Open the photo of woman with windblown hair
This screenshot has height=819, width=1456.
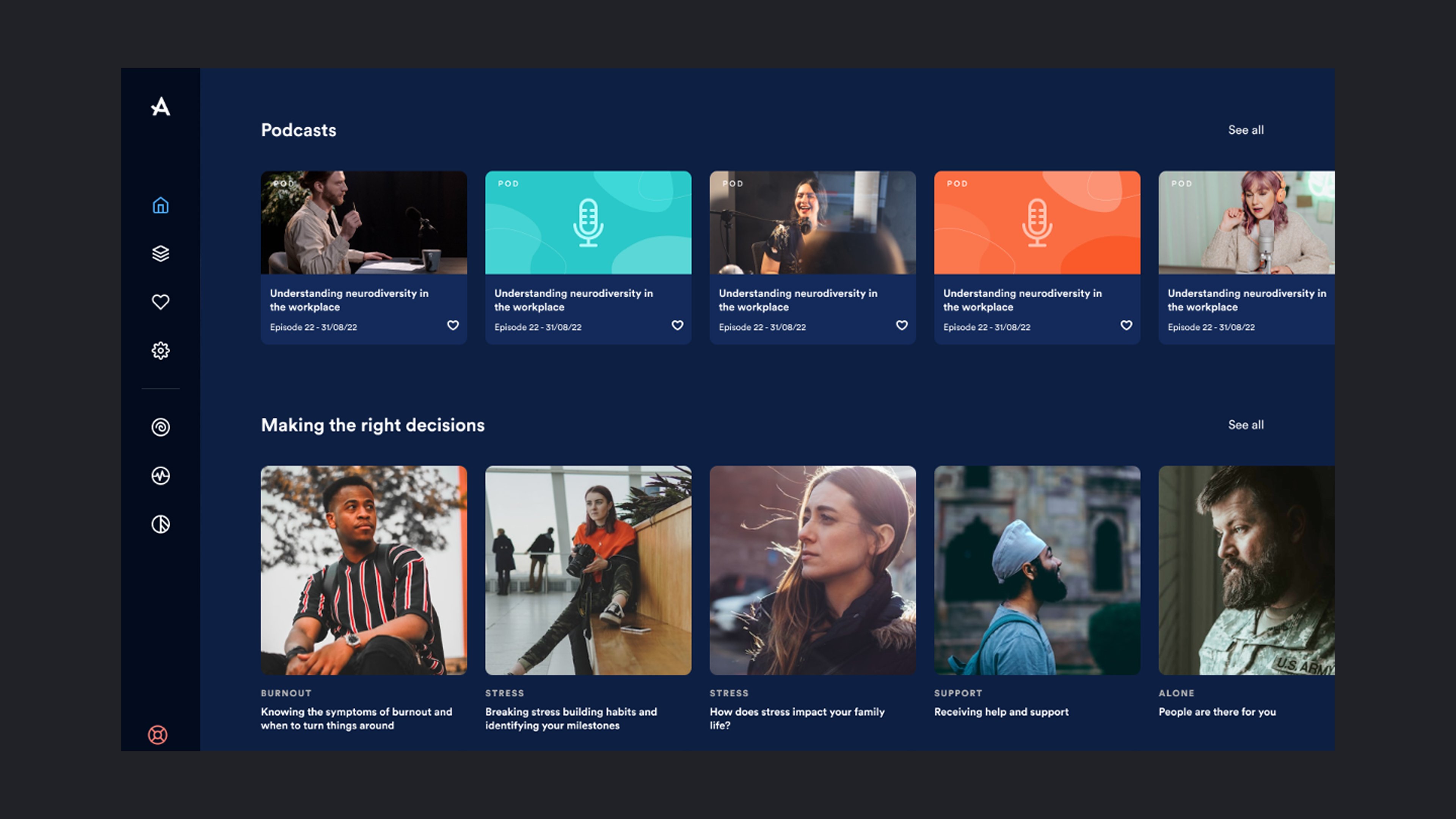click(x=812, y=570)
